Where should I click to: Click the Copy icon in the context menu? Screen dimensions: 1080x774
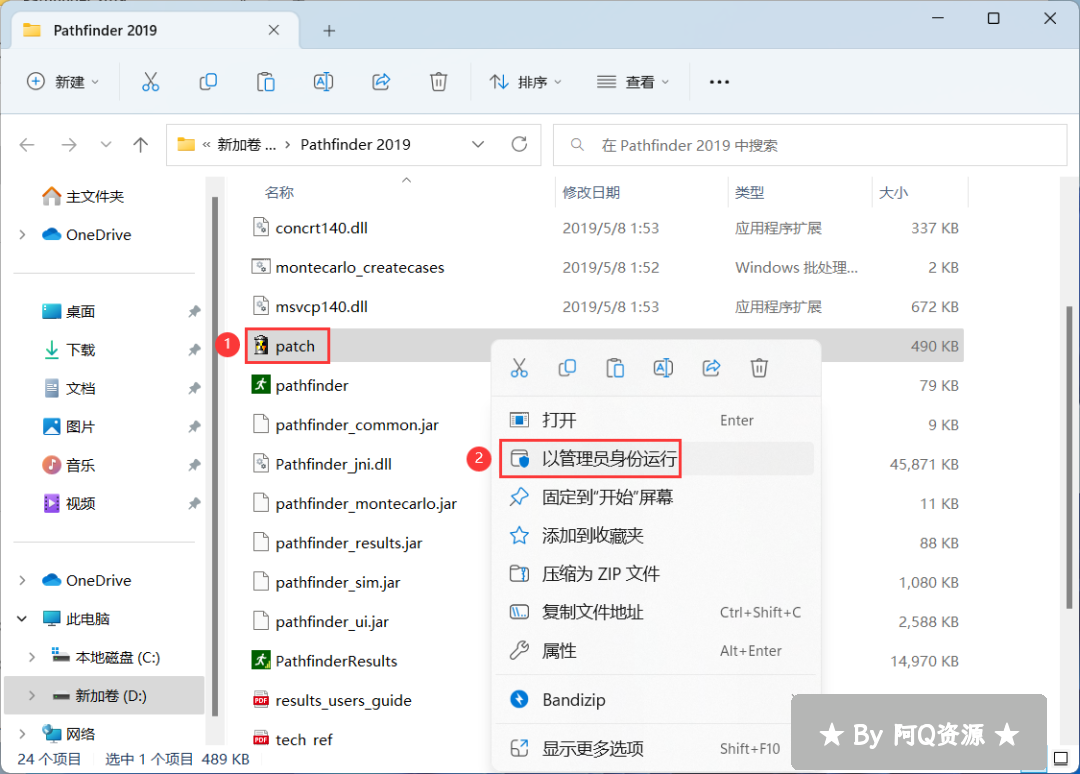pos(567,368)
